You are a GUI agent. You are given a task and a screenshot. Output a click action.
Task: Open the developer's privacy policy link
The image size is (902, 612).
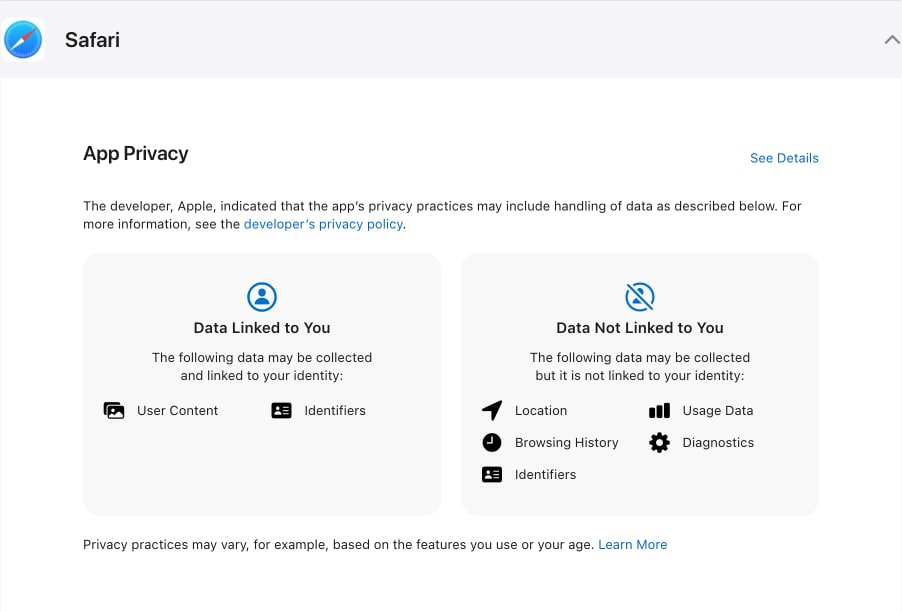tap(323, 224)
